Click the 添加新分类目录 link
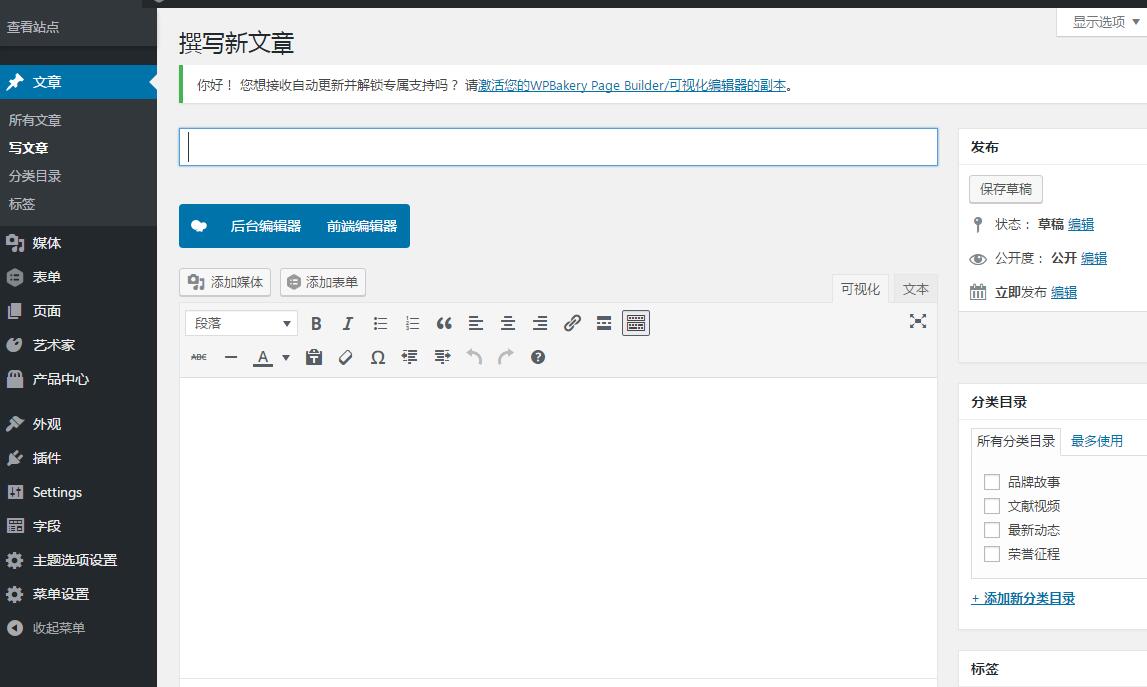The height and width of the screenshot is (687, 1147). tap(1023, 598)
